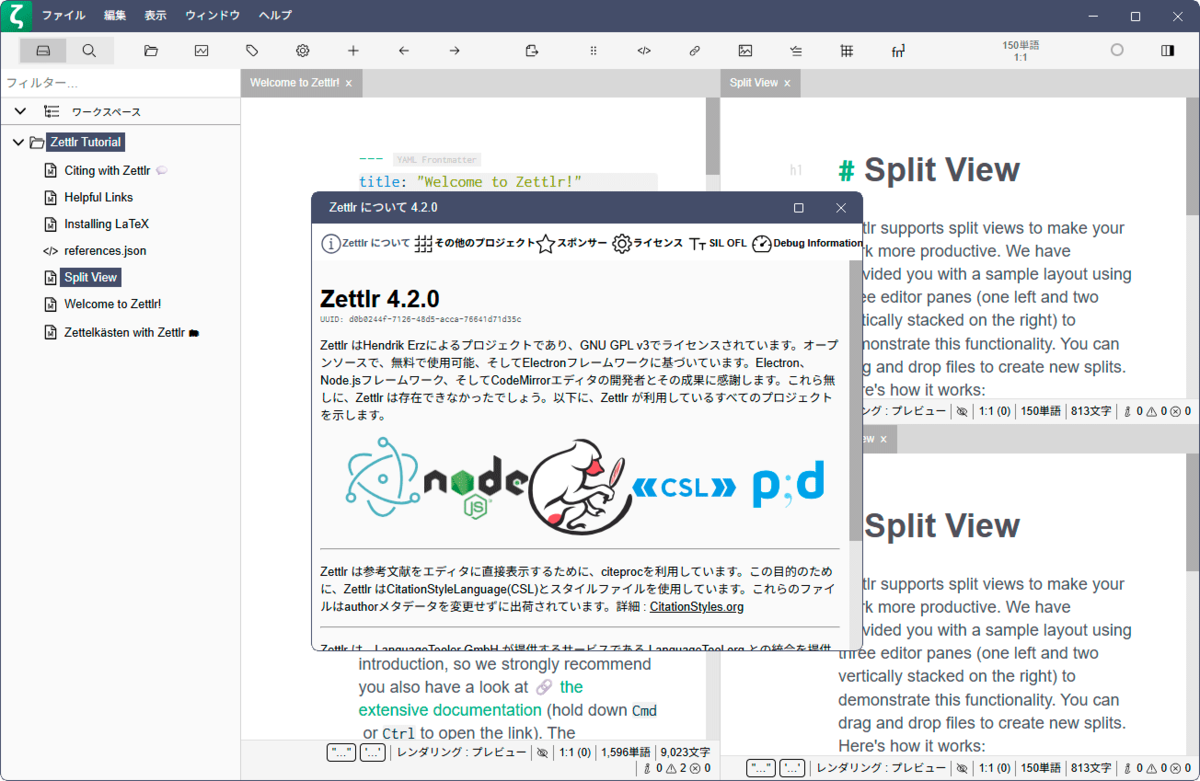Open Zettelkästen with Zettlr file

(124, 332)
